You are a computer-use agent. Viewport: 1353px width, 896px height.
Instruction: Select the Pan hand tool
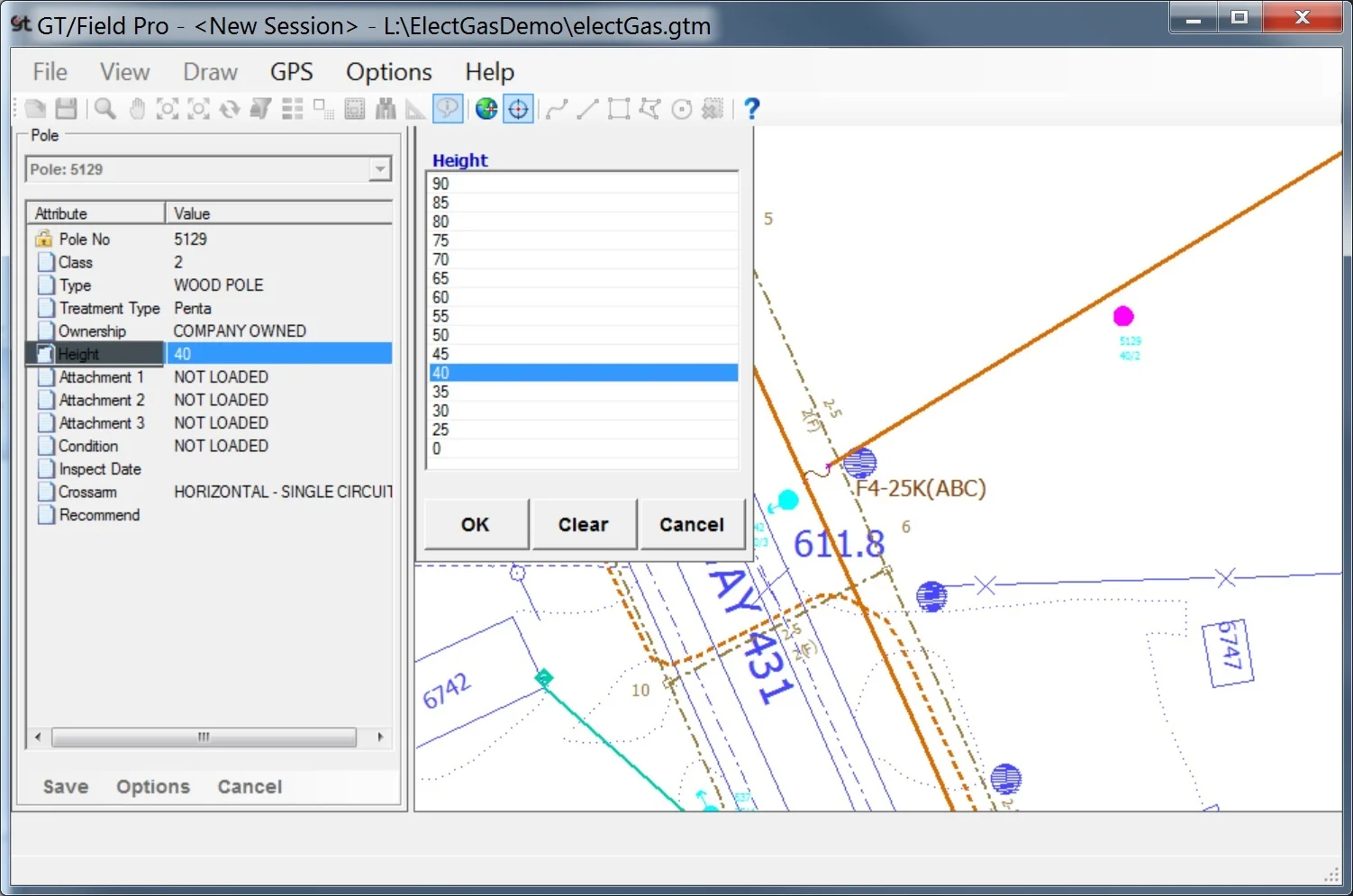coord(137,109)
